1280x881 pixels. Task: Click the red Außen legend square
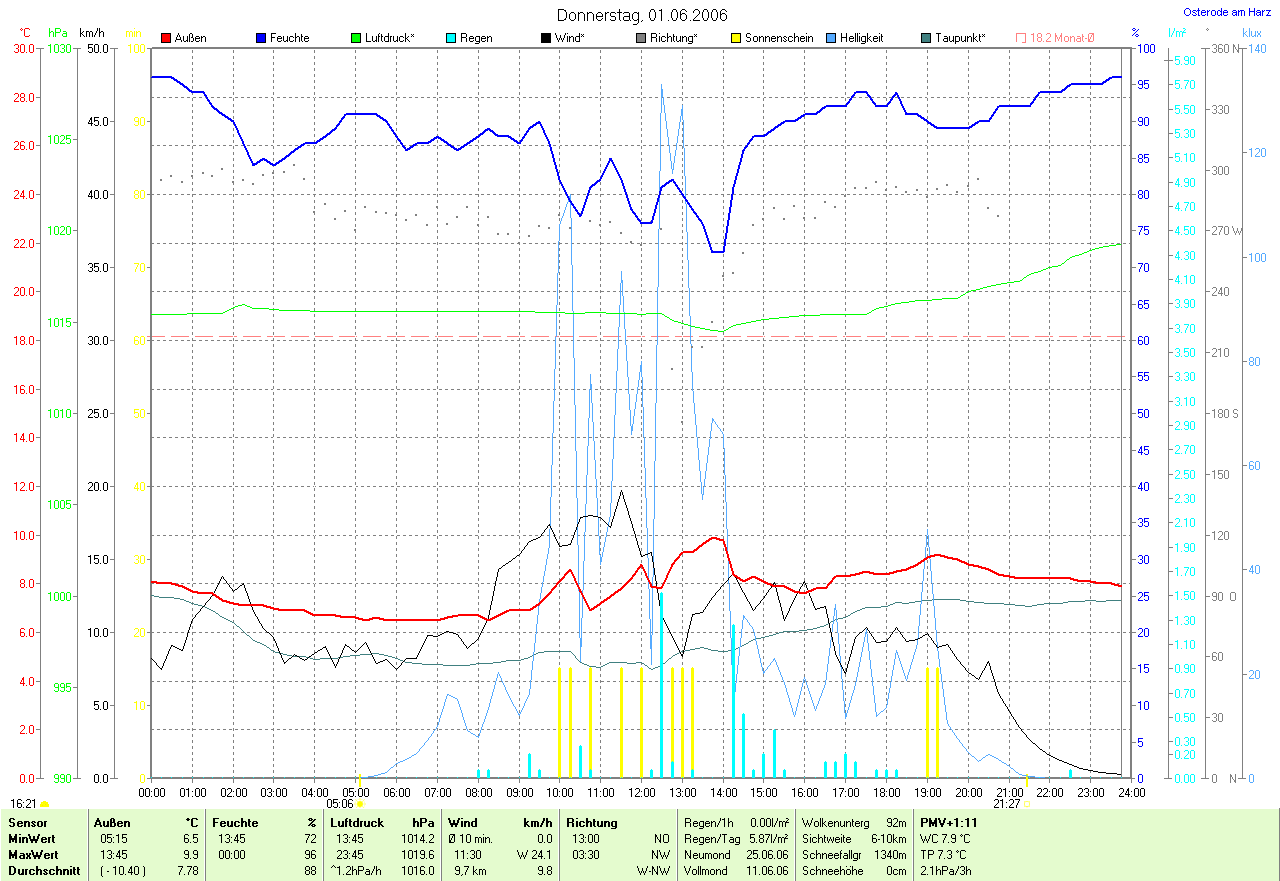pyautogui.click(x=166, y=38)
